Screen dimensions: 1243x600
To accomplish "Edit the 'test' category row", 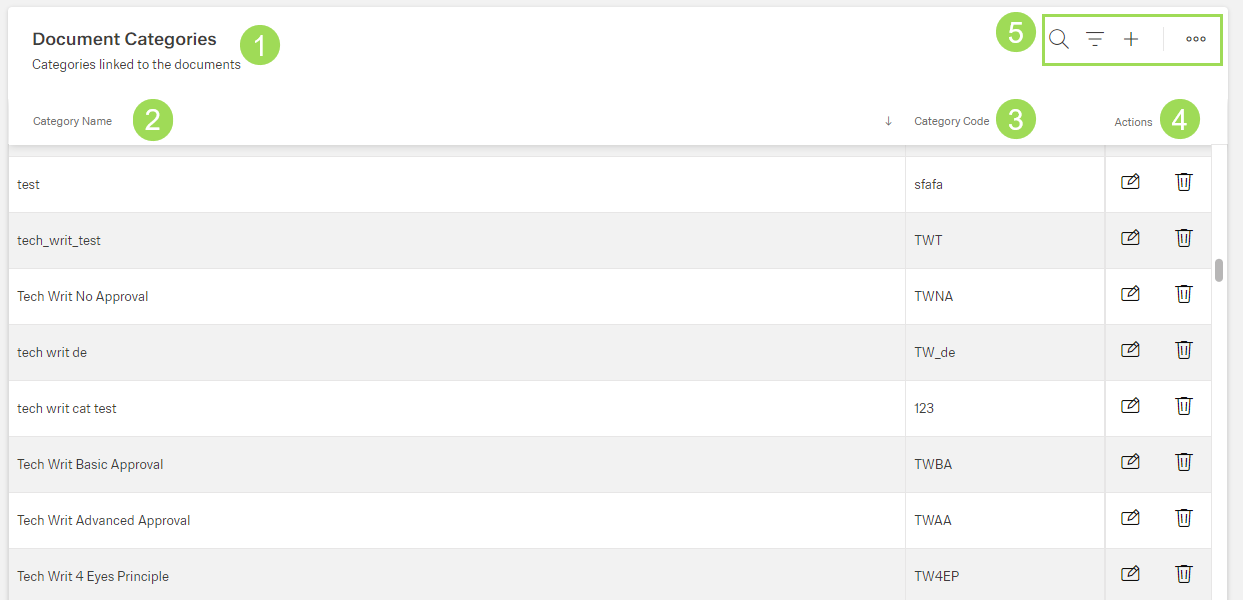I will click(x=1130, y=182).
